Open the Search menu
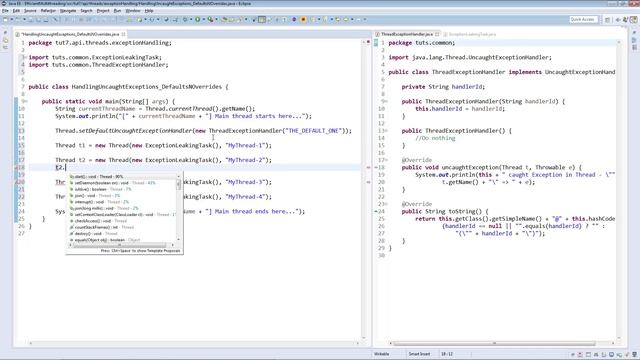The height and width of the screenshot is (360, 640). (86, 11)
